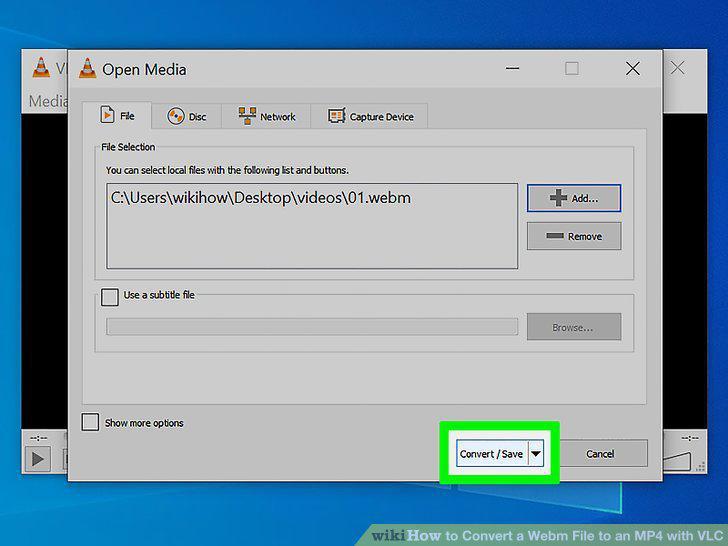728x546 pixels.
Task: Click the Remove button
Action: click(574, 236)
